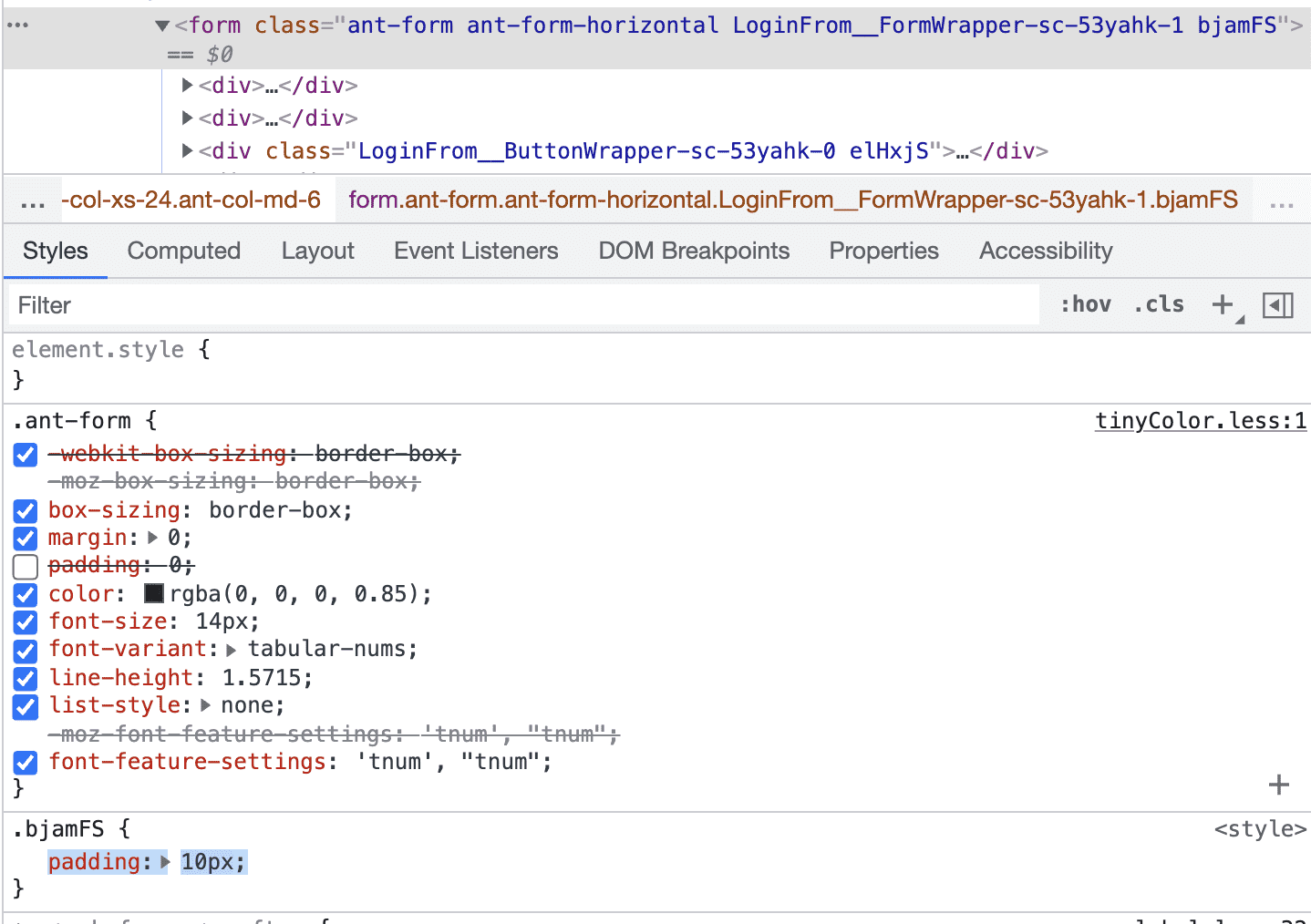
Task: Open the Event Listeners tab
Action: [x=476, y=251]
